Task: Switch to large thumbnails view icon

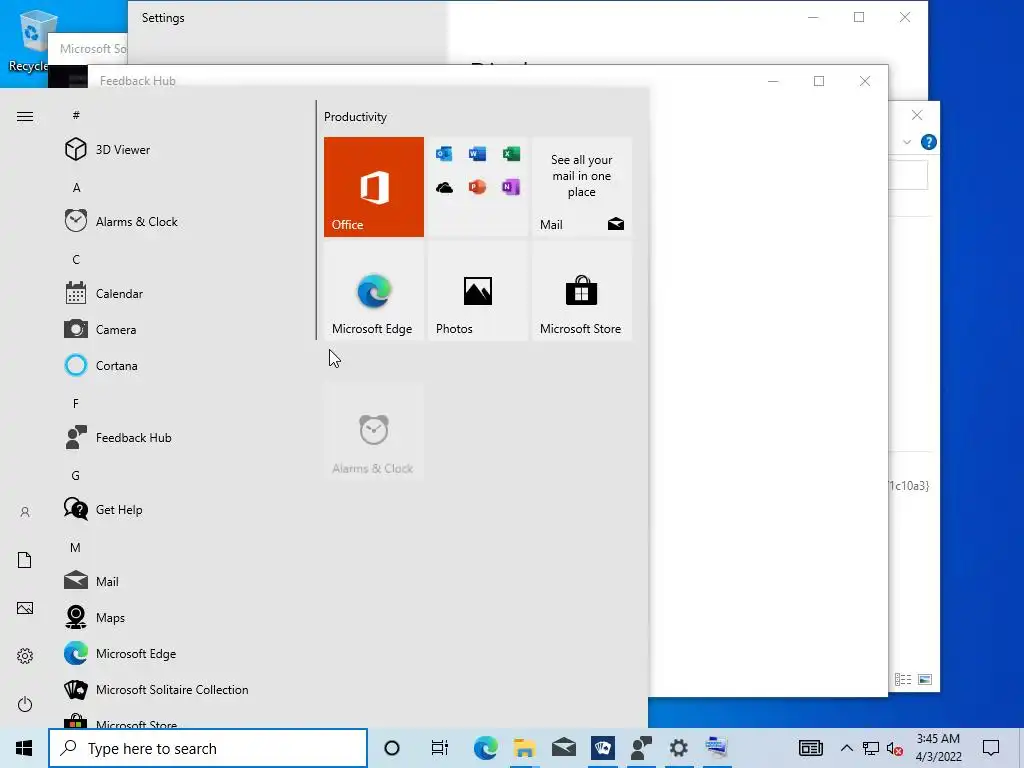Action: pyautogui.click(x=925, y=679)
